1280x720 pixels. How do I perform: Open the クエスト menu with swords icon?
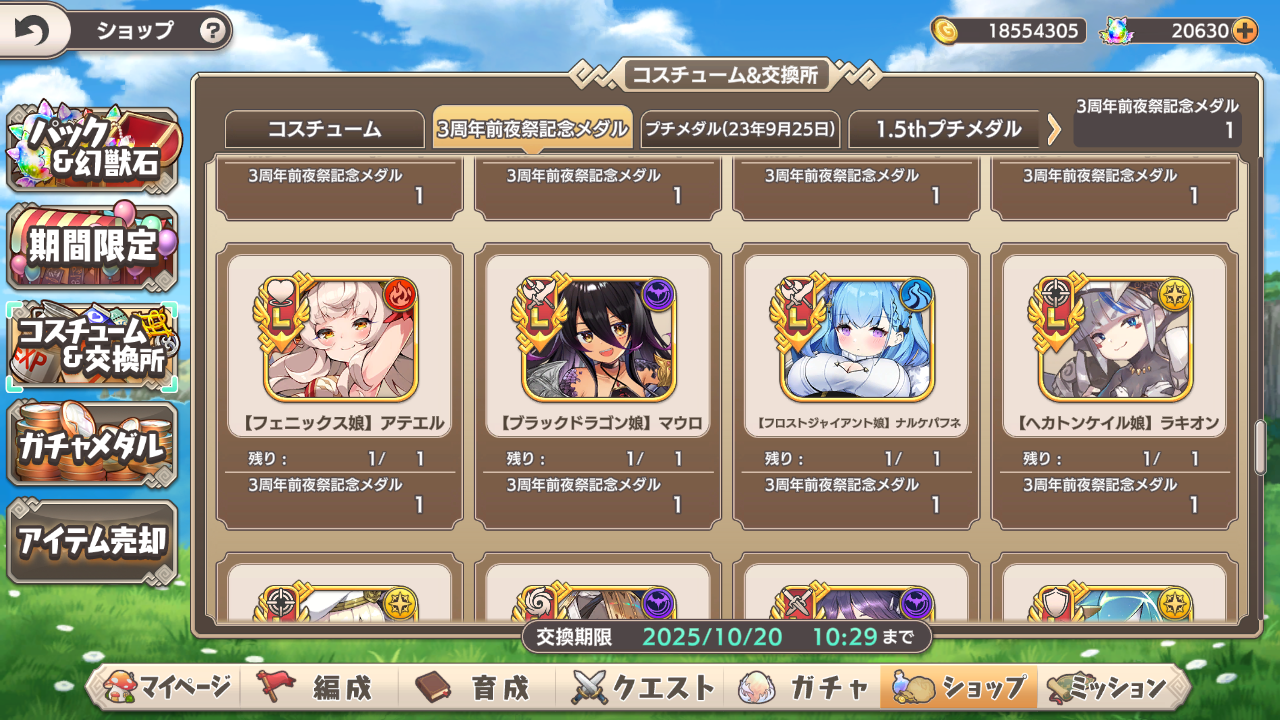click(x=643, y=688)
